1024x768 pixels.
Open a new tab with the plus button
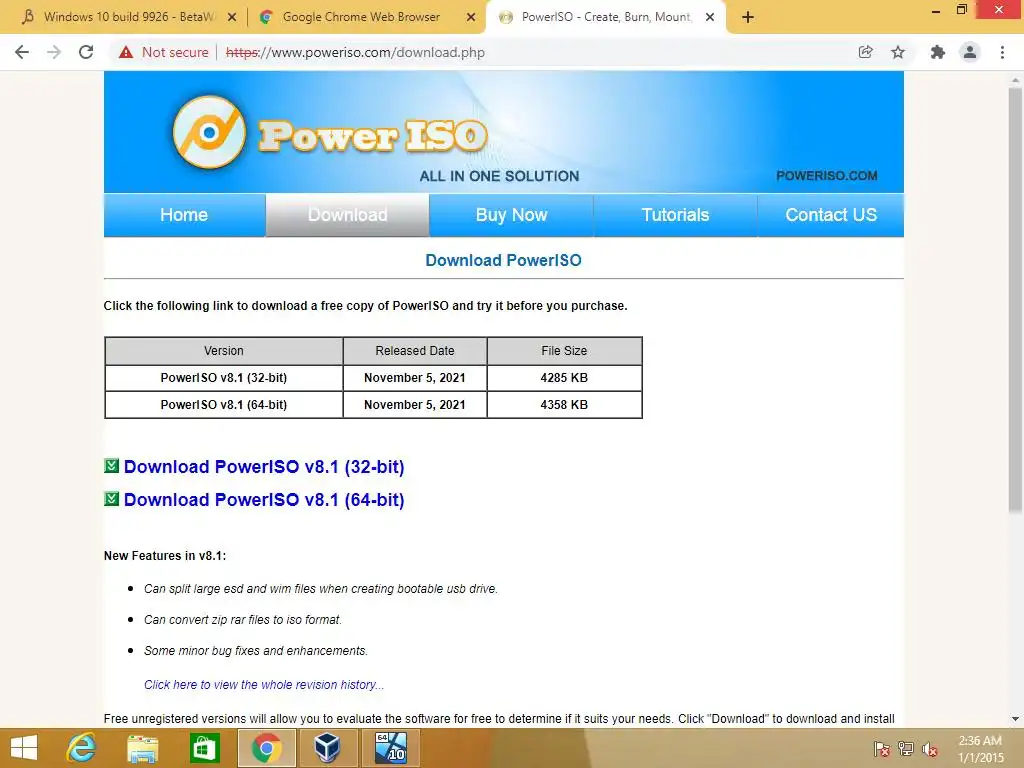[748, 18]
